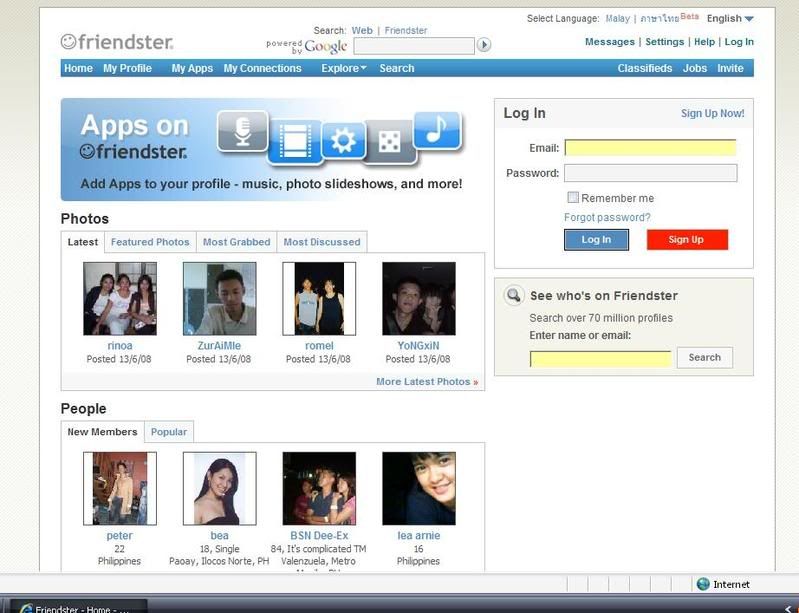Switch to Featured Photos tab
The height and width of the screenshot is (613, 799).
150,242
